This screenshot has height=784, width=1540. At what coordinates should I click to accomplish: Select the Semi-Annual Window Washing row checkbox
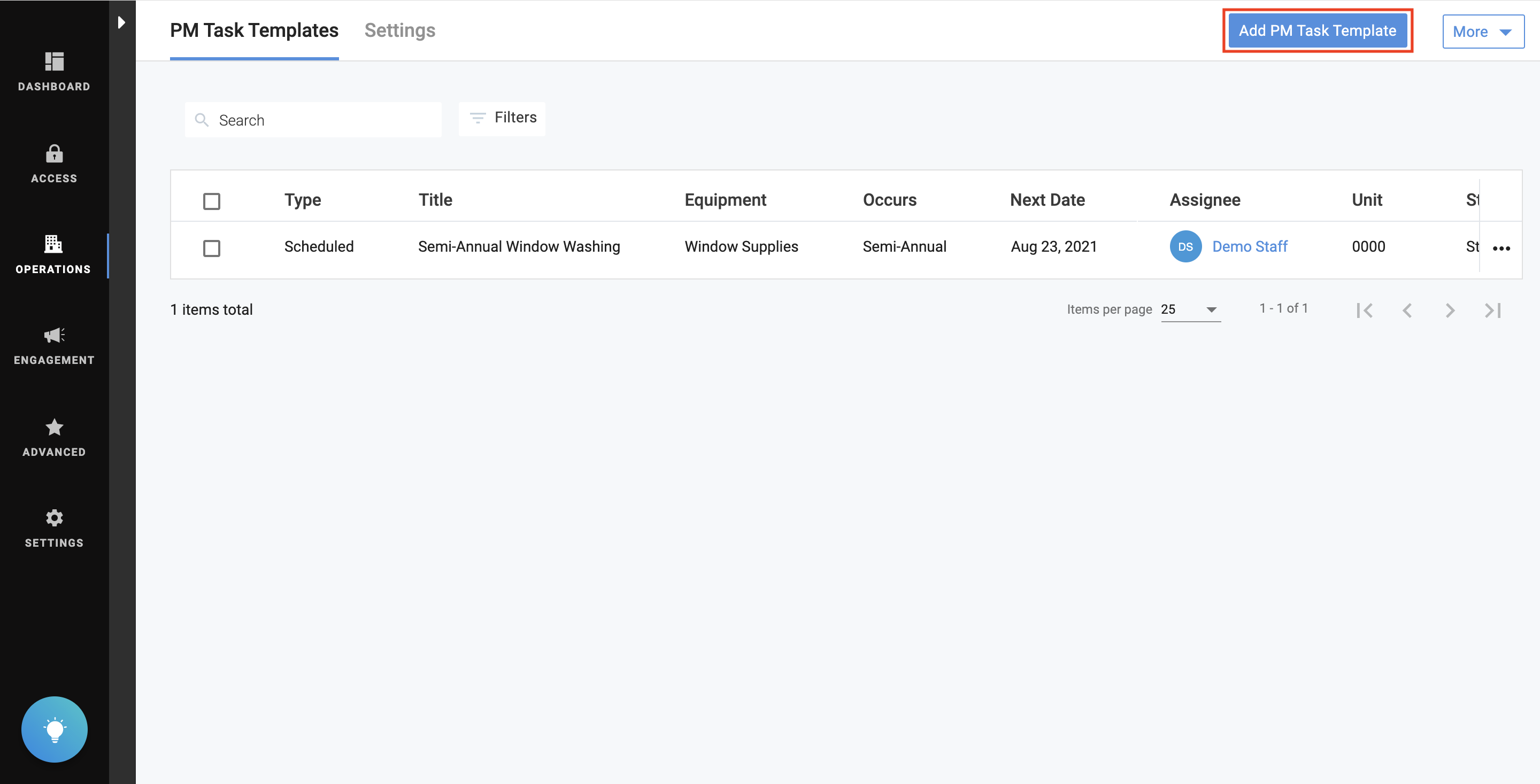point(212,247)
